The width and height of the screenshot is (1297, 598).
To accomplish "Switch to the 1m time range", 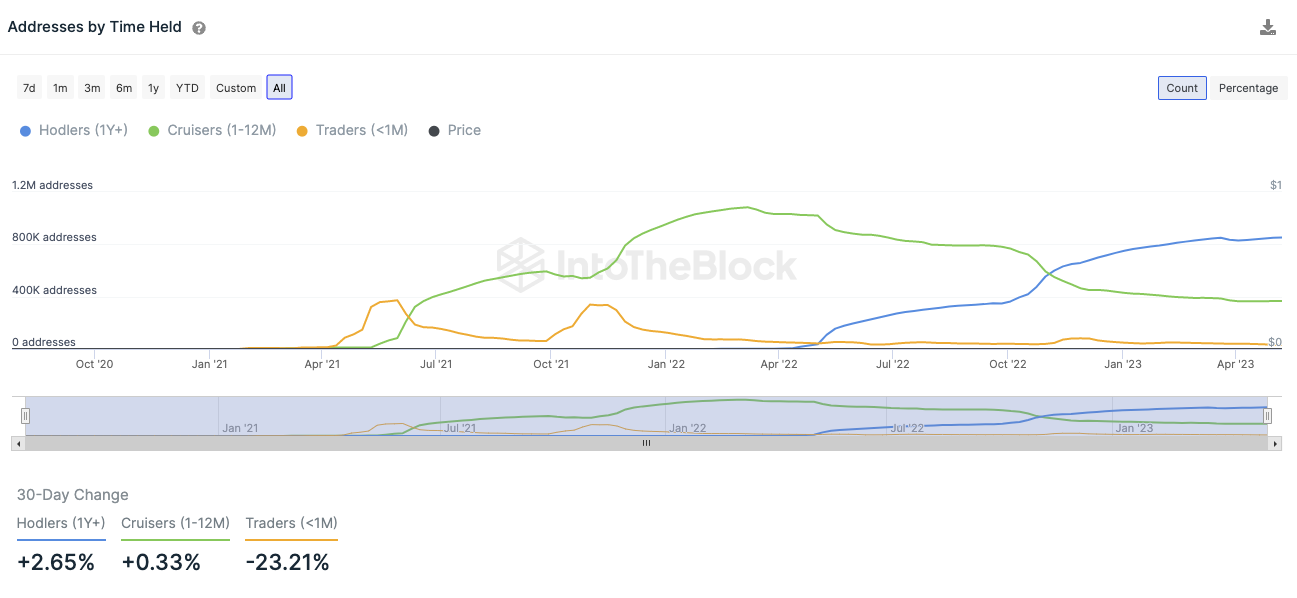I will click(x=60, y=88).
